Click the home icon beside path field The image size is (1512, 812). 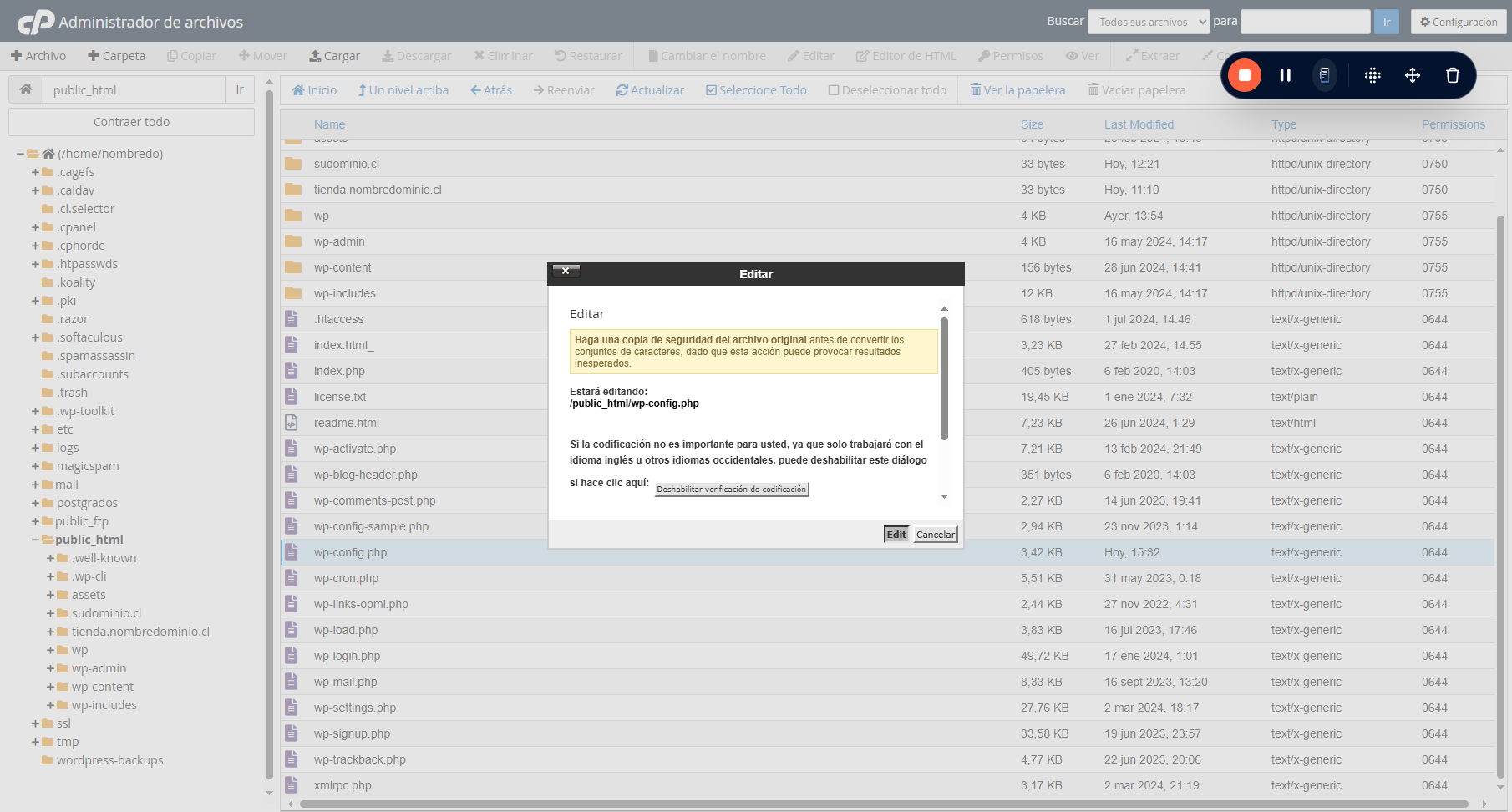click(26, 89)
